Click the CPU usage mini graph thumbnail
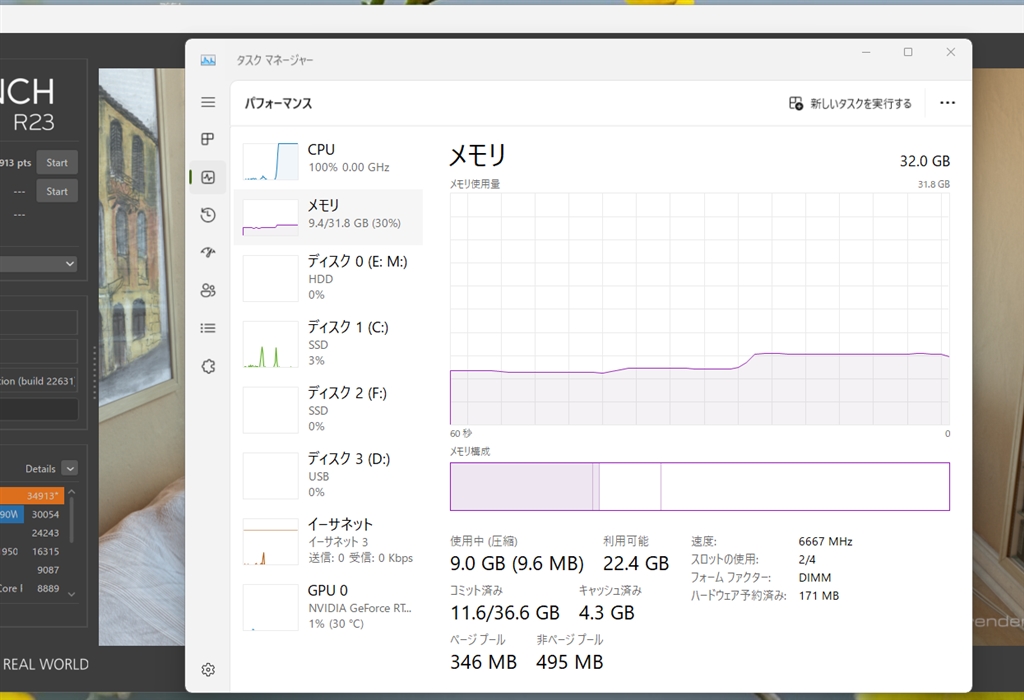 click(270, 161)
